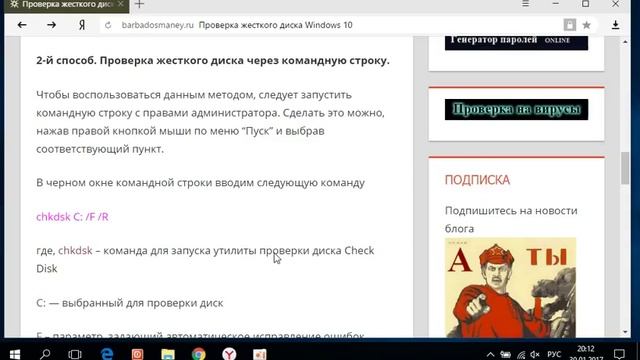
Task: Open the downloads panel
Action: point(616,25)
